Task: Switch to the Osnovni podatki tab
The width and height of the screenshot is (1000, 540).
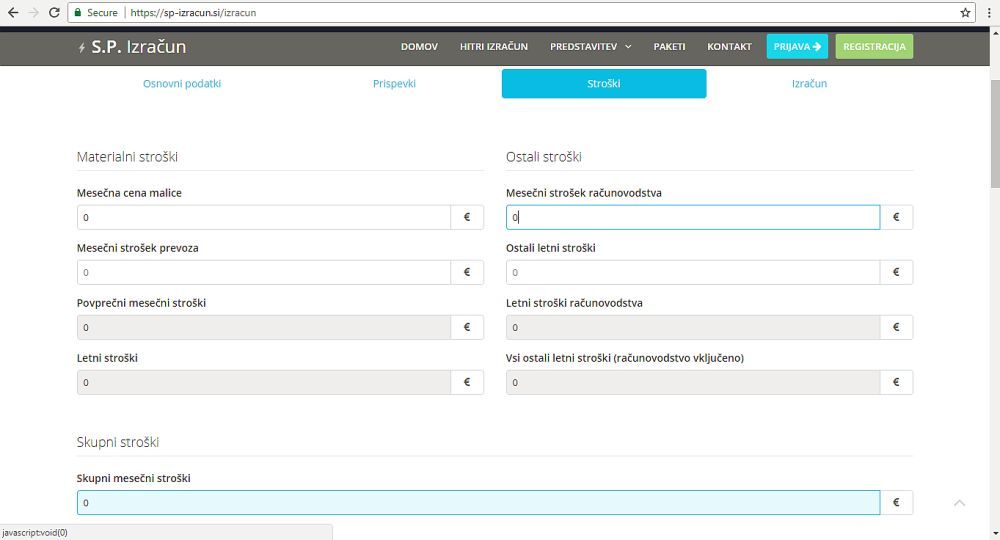Action: pos(182,84)
